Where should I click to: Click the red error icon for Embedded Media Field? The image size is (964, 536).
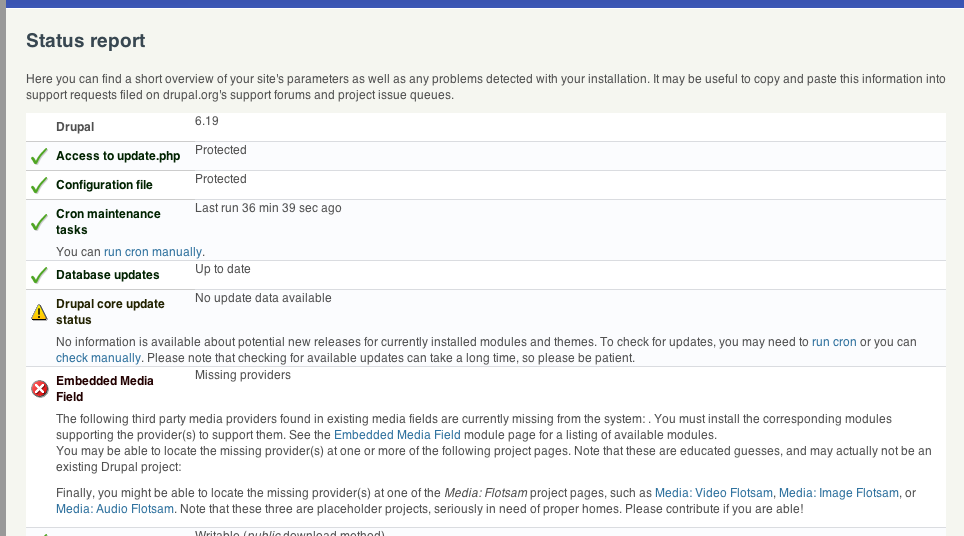click(x=39, y=388)
